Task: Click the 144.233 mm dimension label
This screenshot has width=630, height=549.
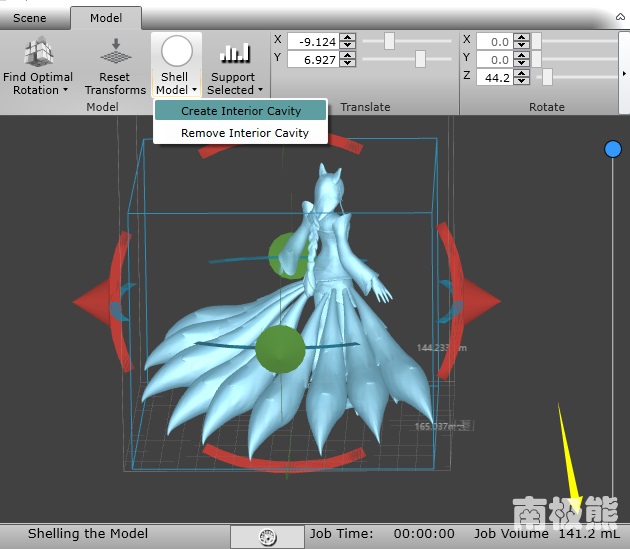Action: (442, 347)
